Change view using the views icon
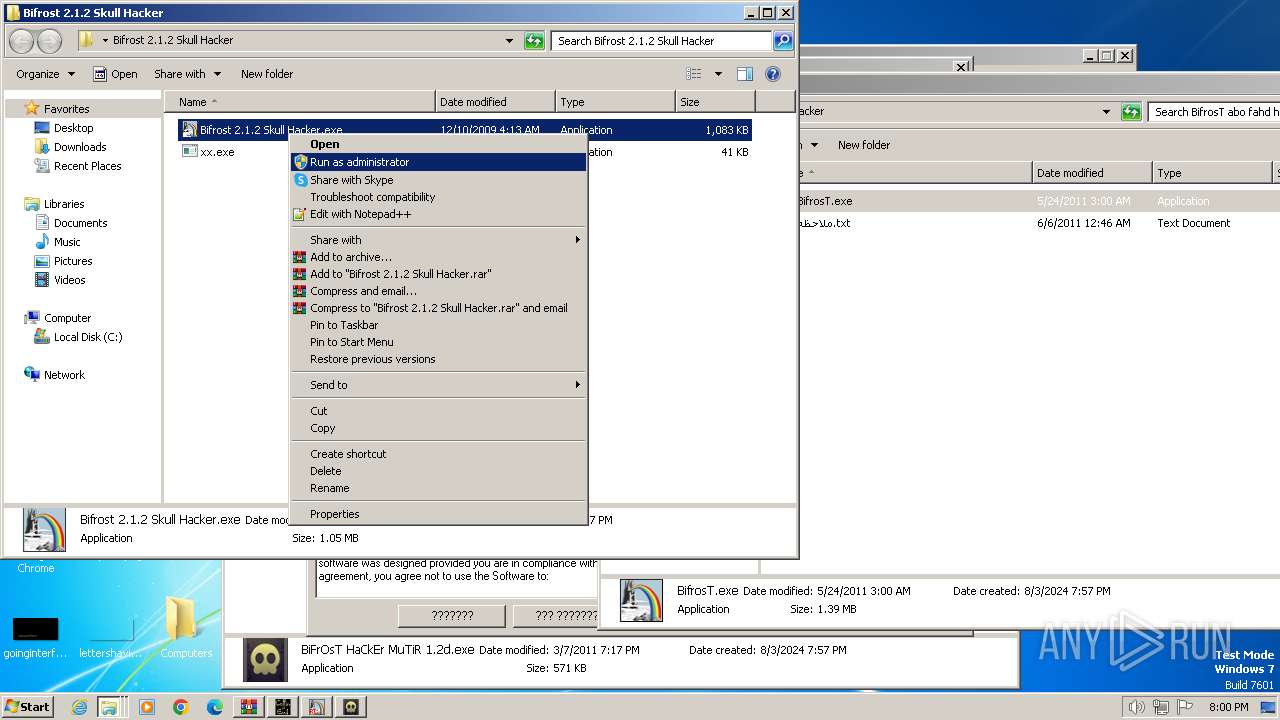 pos(694,74)
